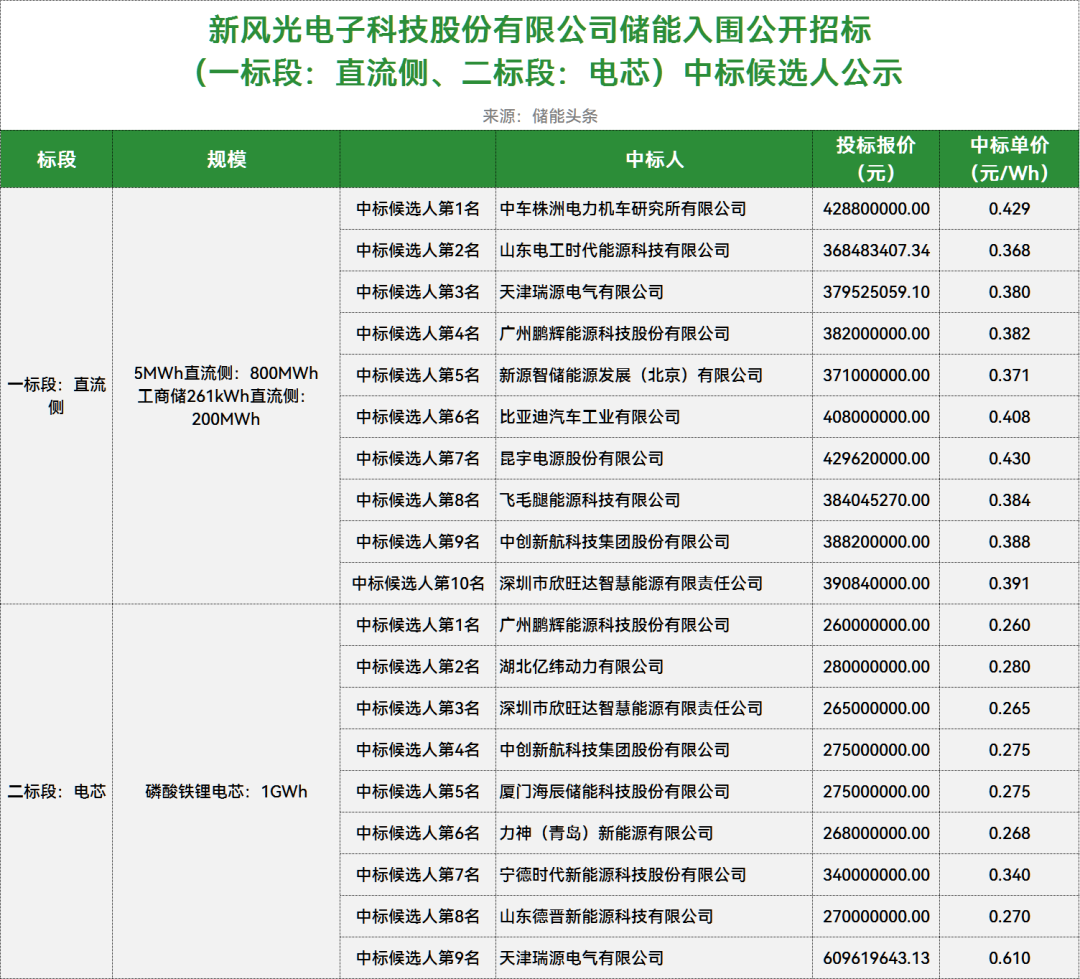Click unit price 0.268

pos(1009,833)
